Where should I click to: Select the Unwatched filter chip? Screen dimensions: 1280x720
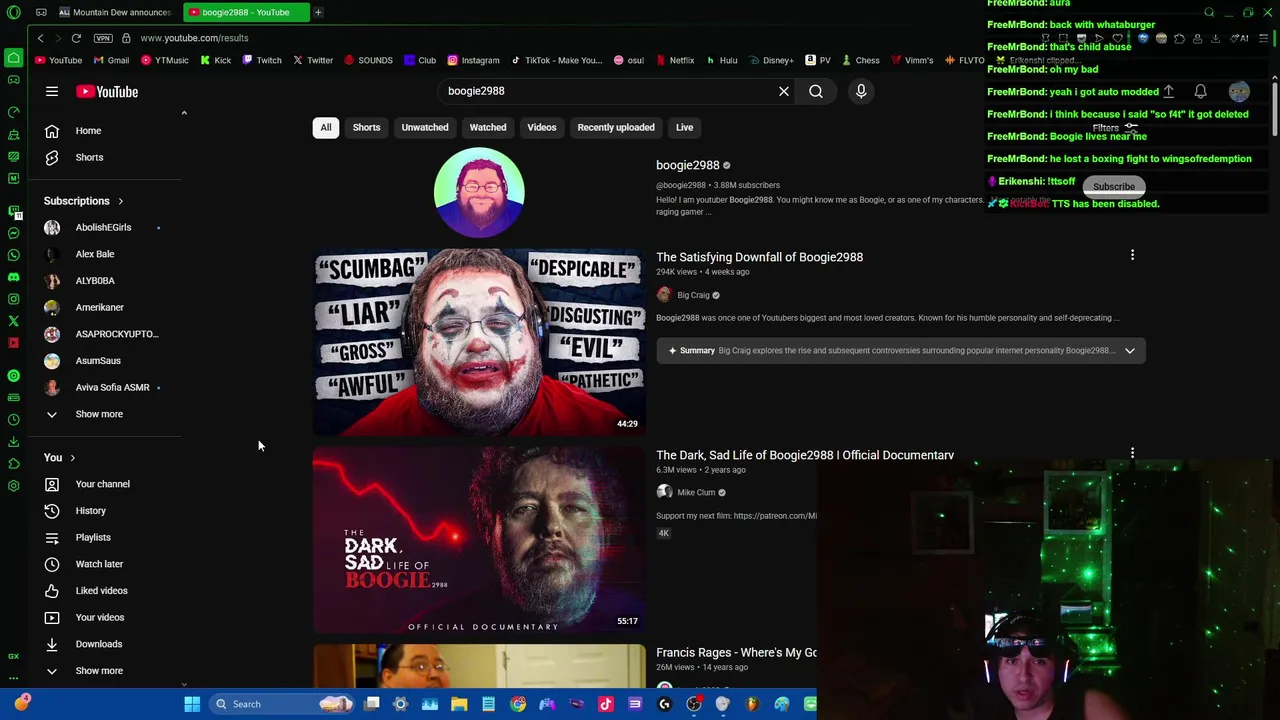[425, 127]
